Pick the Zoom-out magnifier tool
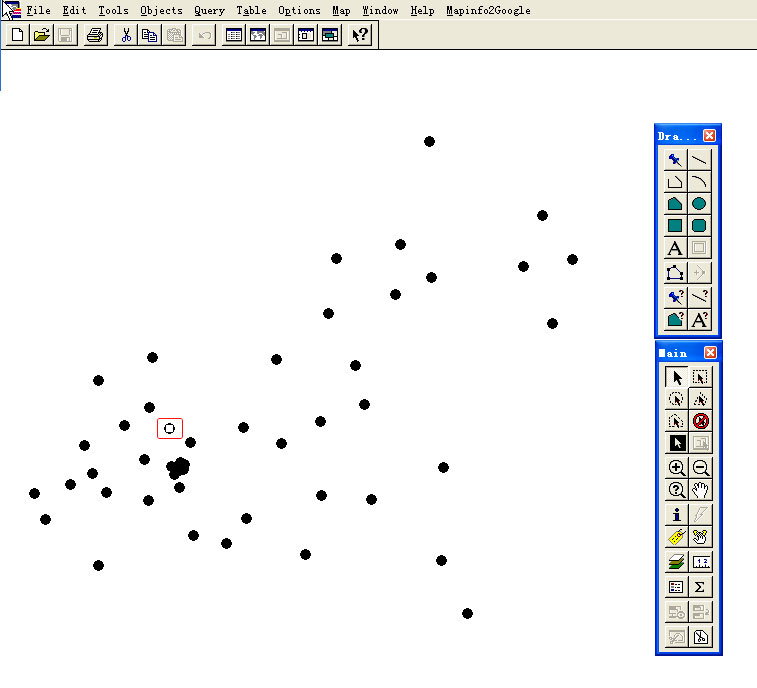This screenshot has height=688, width=757. 700,468
